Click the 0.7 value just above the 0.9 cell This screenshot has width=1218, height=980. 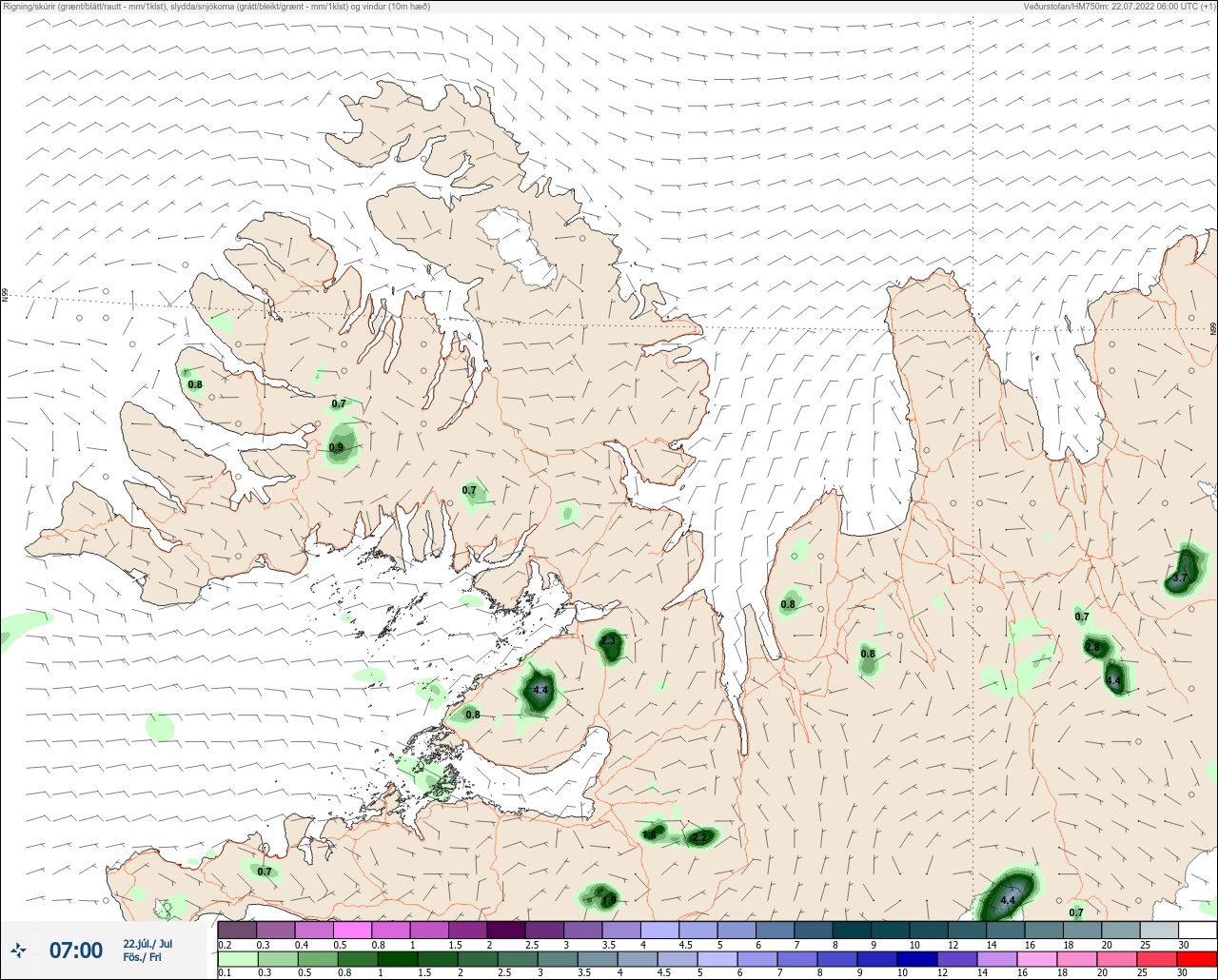pyautogui.click(x=339, y=404)
